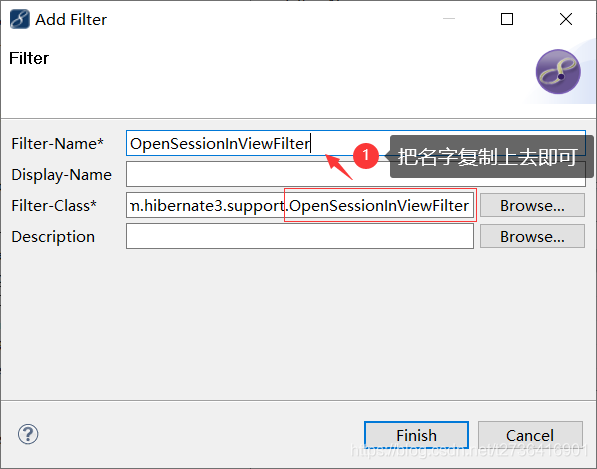597x469 pixels.
Task: Click the Finish button
Action: (x=416, y=435)
